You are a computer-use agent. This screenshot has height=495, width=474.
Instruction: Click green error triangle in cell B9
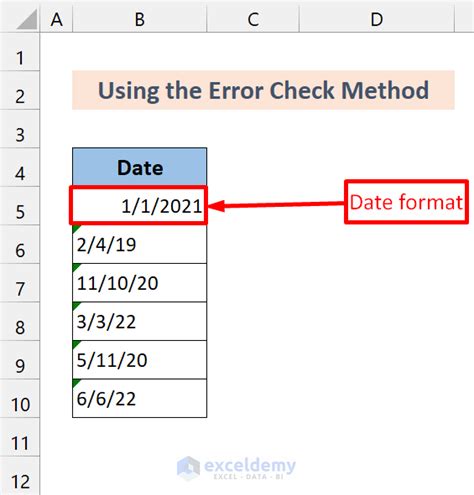76,344
